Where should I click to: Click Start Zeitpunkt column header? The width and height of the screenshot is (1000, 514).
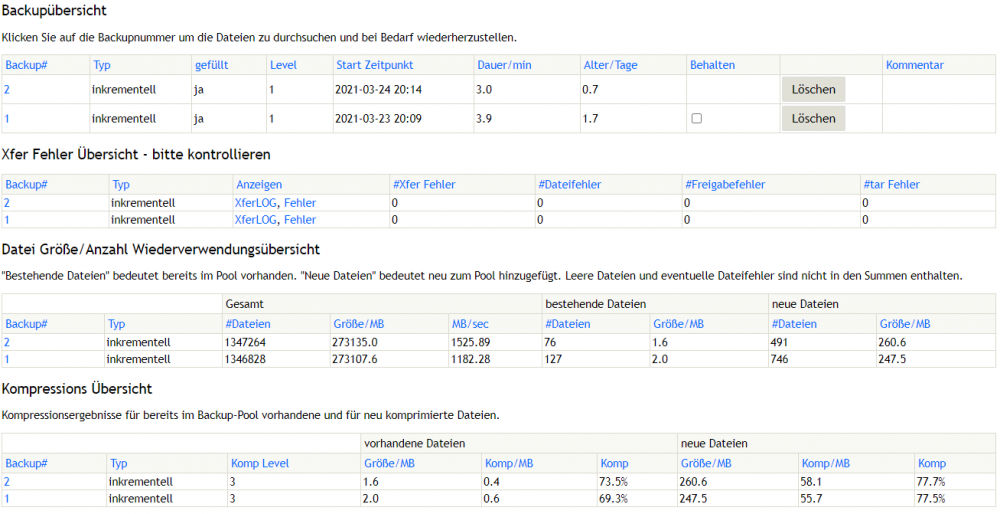[x=374, y=65]
